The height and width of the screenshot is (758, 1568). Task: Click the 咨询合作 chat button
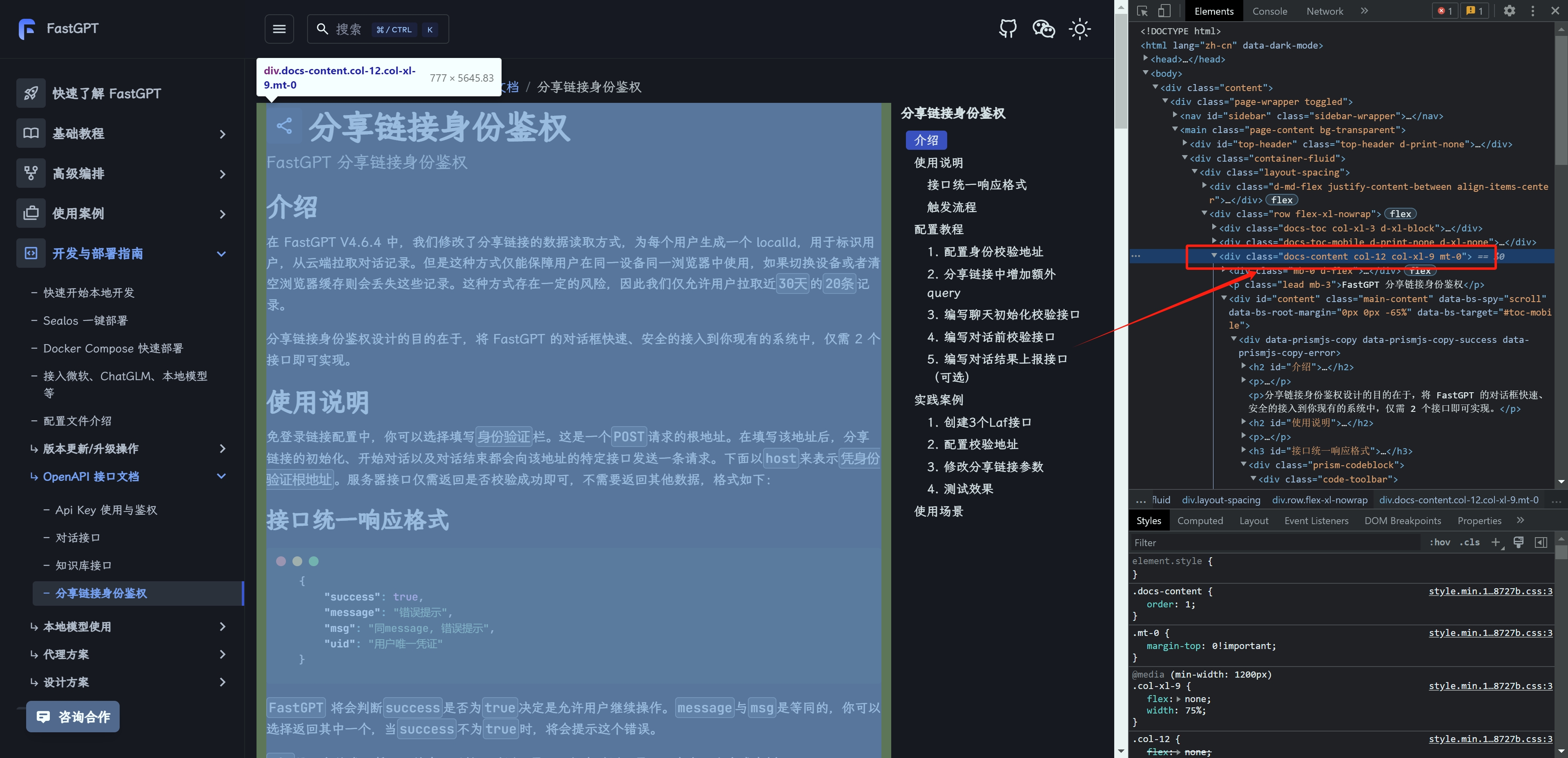click(73, 717)
